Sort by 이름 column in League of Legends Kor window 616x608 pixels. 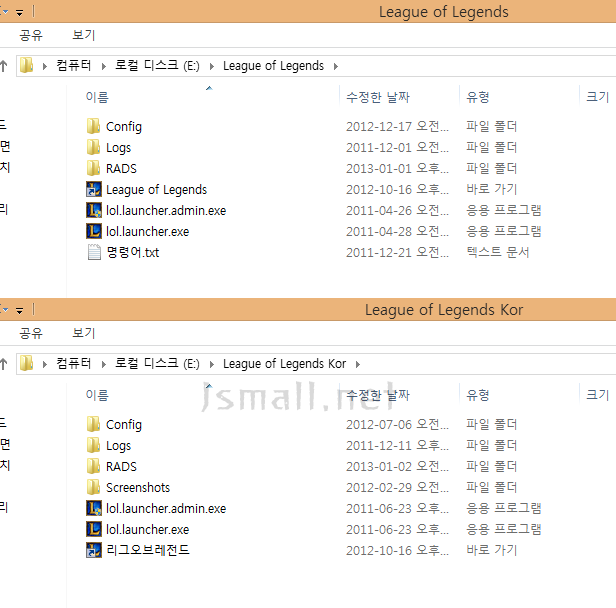pos(97,395)
